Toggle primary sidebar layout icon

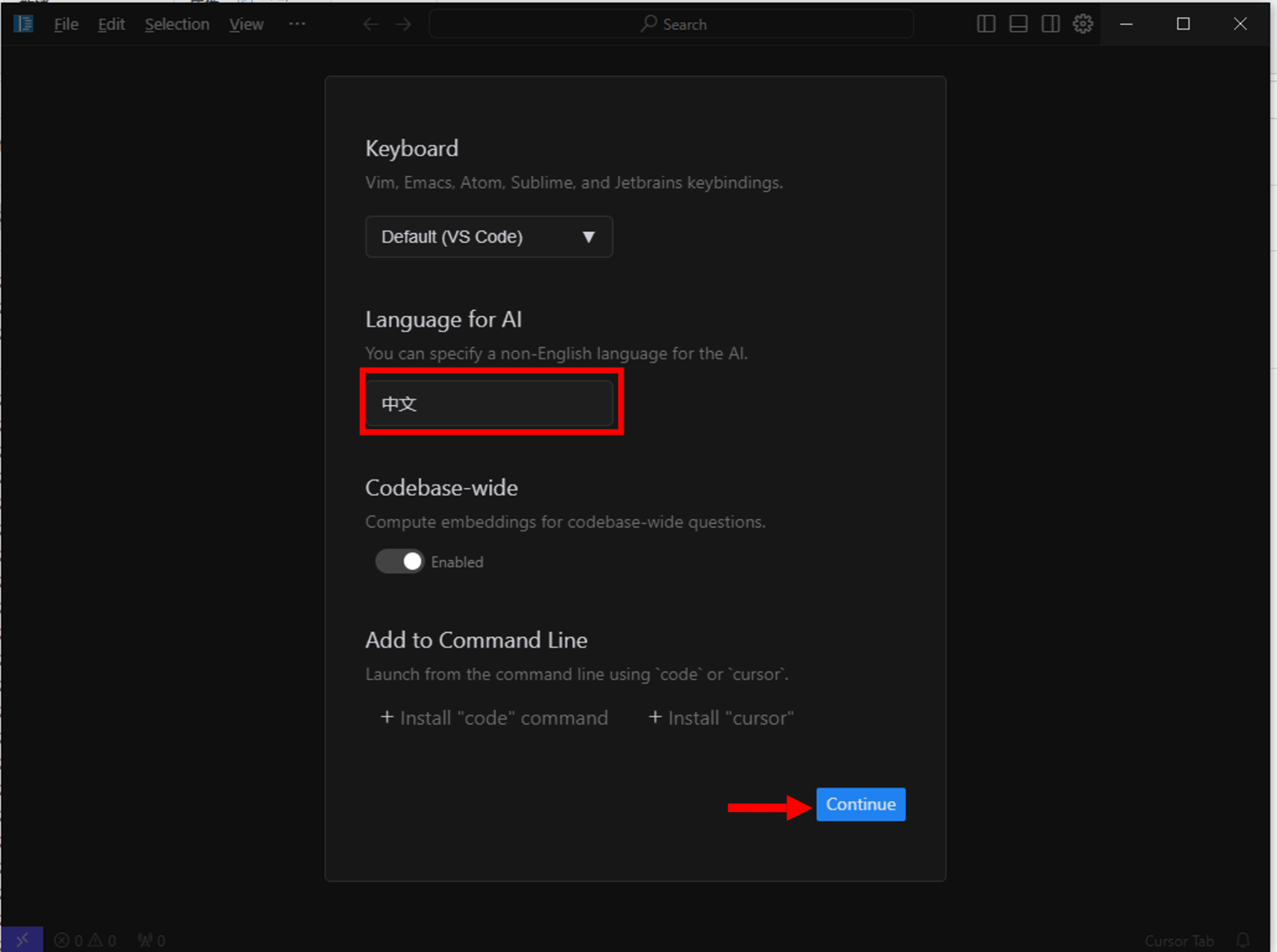pyautogui.click(x=986, y=24)
